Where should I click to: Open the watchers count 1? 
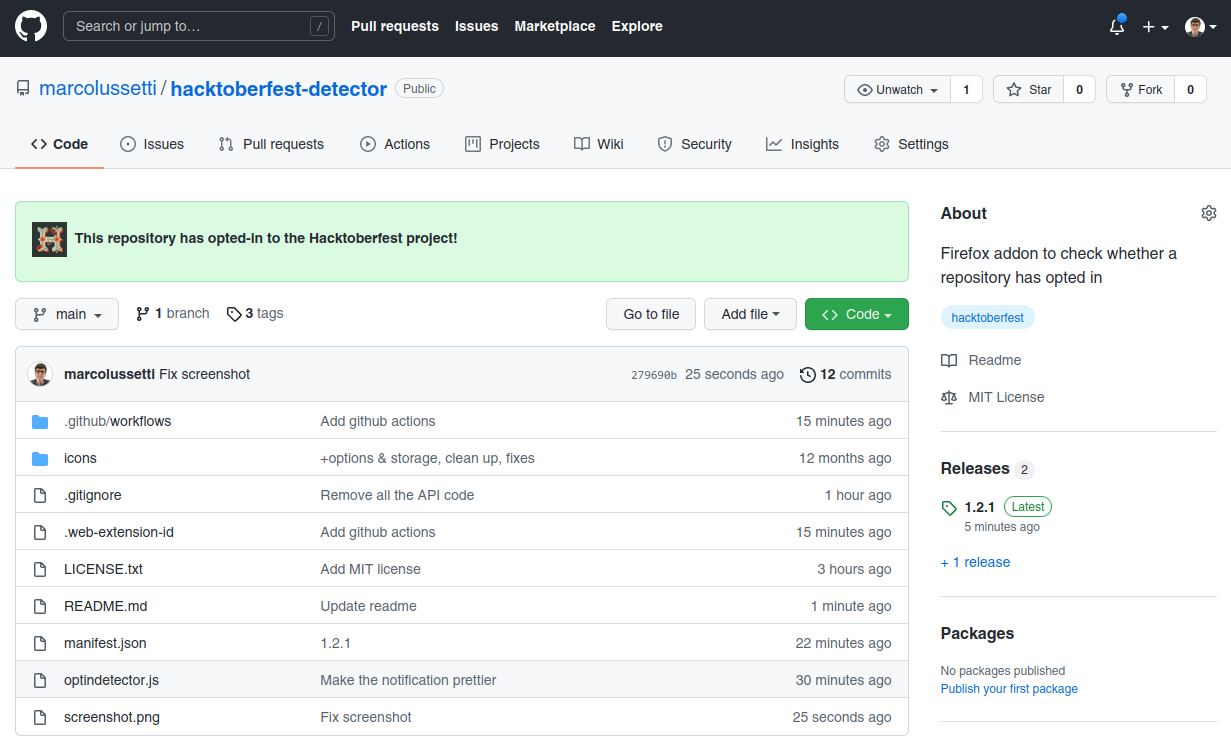point(966,90)
